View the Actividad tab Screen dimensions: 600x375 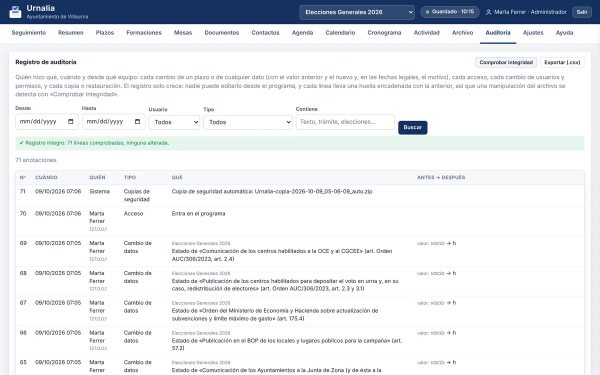[x=427, y=33]
